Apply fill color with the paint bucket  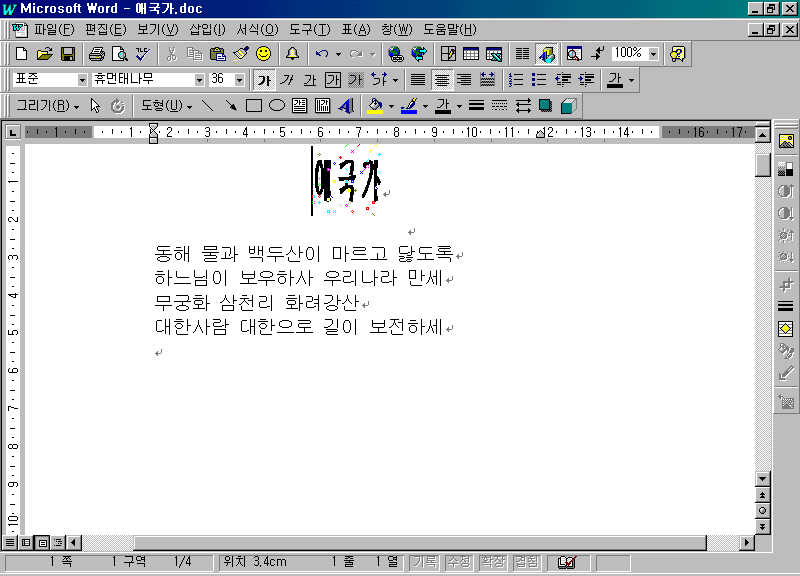pos(376,106)
